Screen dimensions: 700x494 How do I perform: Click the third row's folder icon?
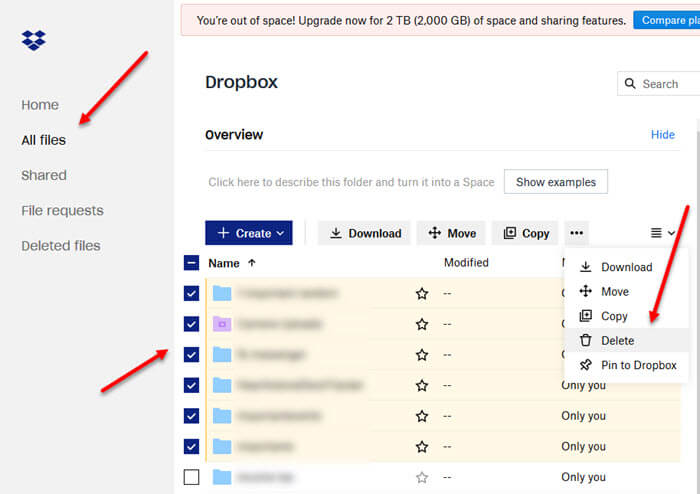[222, 355]
